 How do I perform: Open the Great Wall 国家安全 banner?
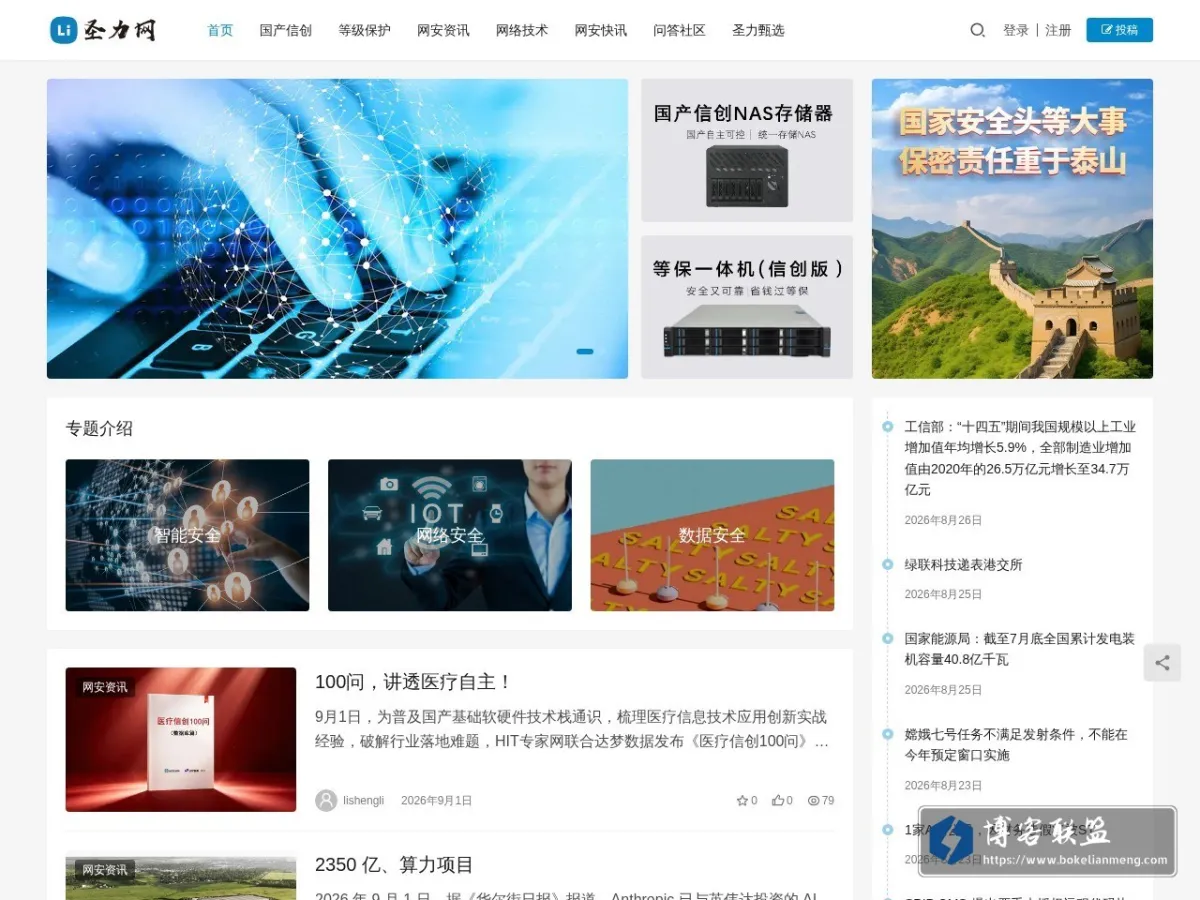1012,229
